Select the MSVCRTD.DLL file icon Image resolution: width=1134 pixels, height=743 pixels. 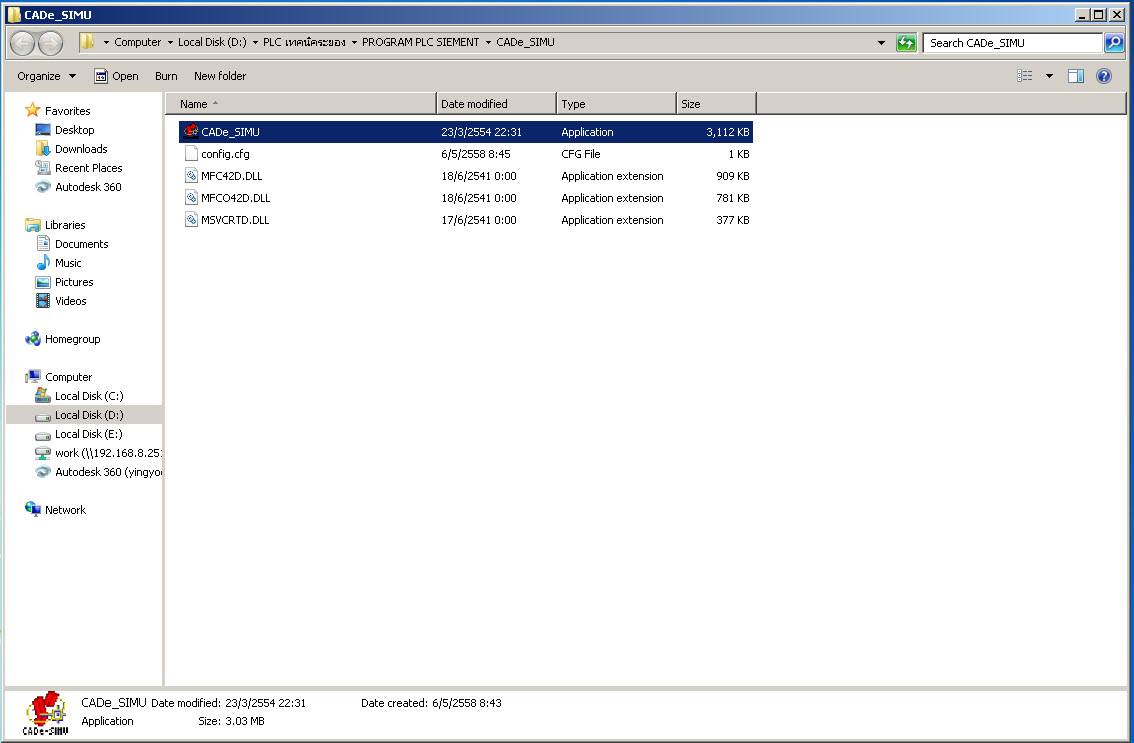(x=191, y=219)
